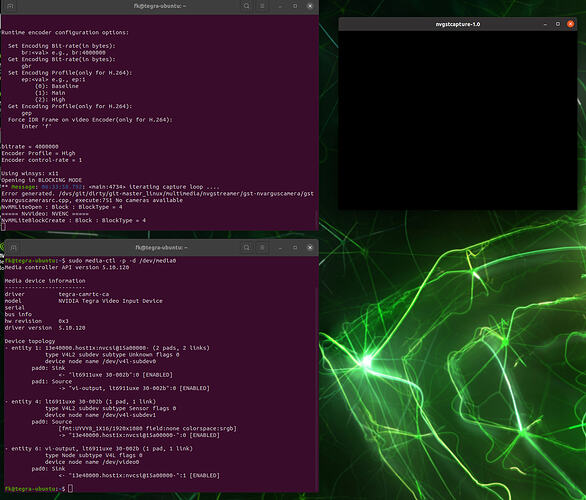Click the nvgstcapture-1.0 title bar text
The height and width of the screenshot is (500, 586).
pos(458,24)
